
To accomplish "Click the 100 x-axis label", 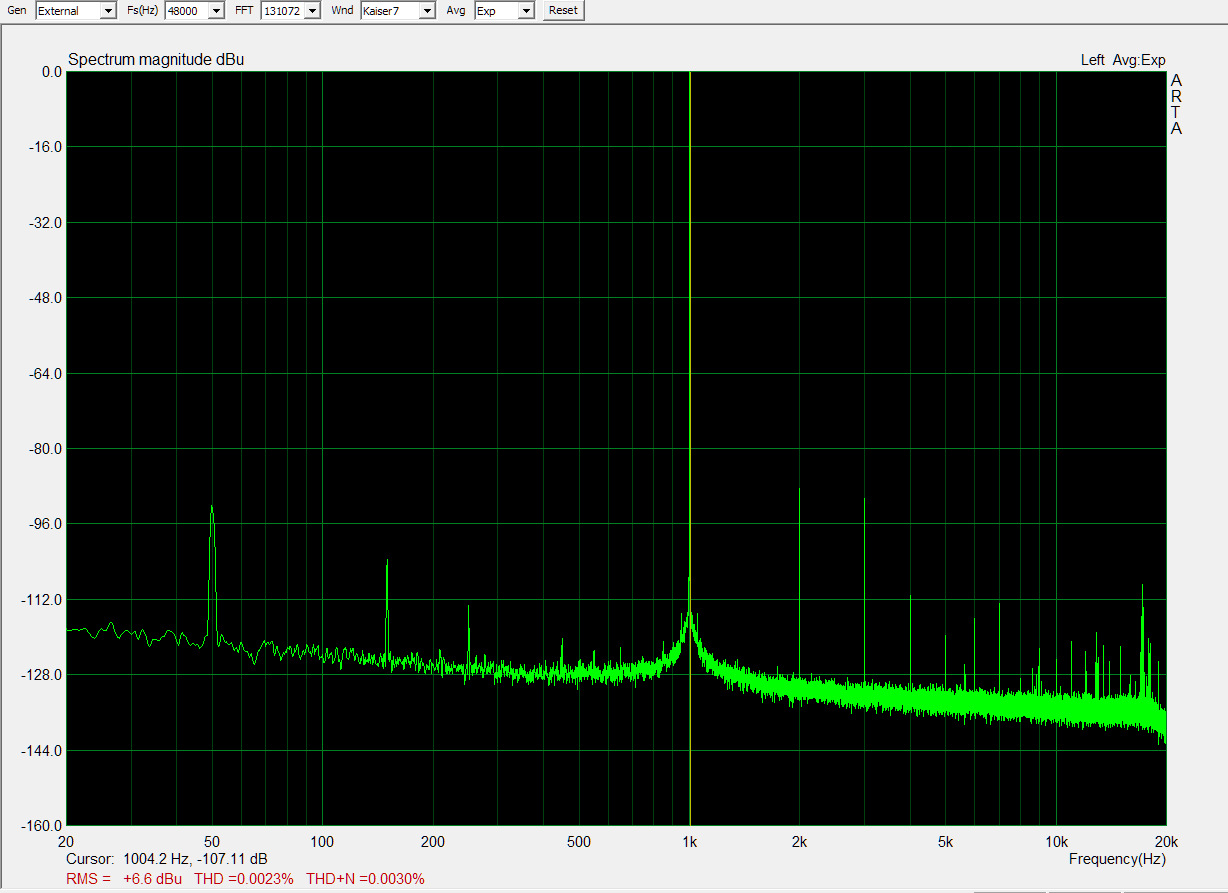I will tap(322, 842).
